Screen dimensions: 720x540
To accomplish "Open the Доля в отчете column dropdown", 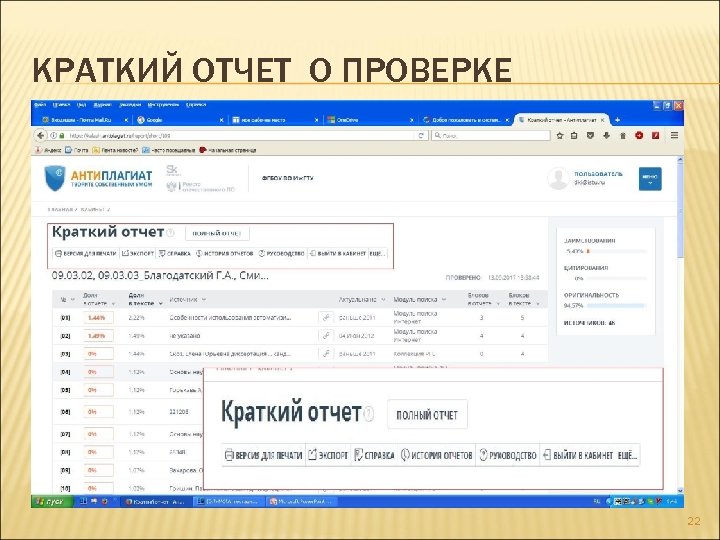I will coord(113,304).
